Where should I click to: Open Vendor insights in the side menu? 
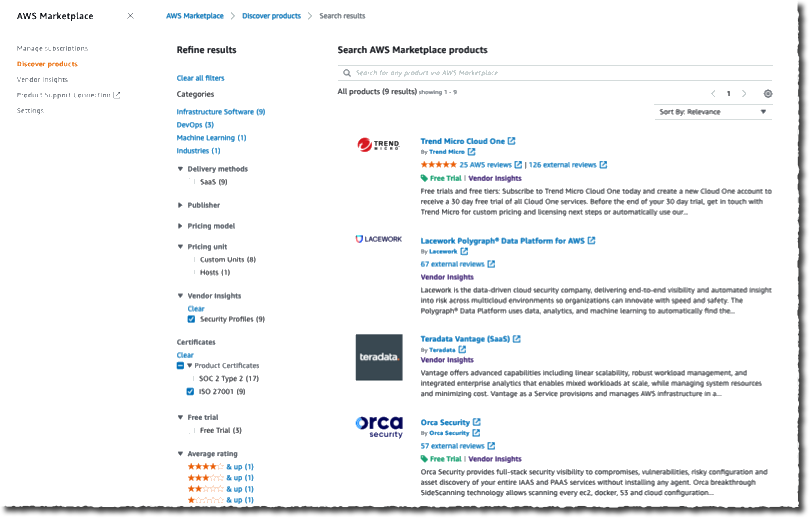tap(42, 80)
